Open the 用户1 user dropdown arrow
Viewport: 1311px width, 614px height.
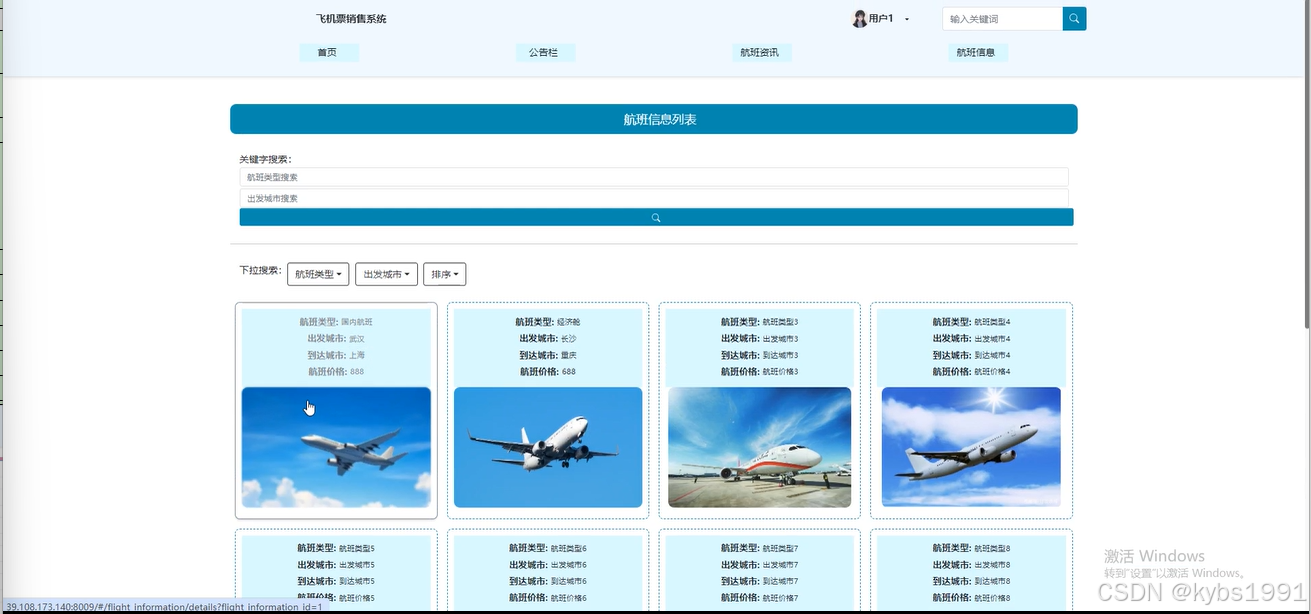click(x=907, y=19)
